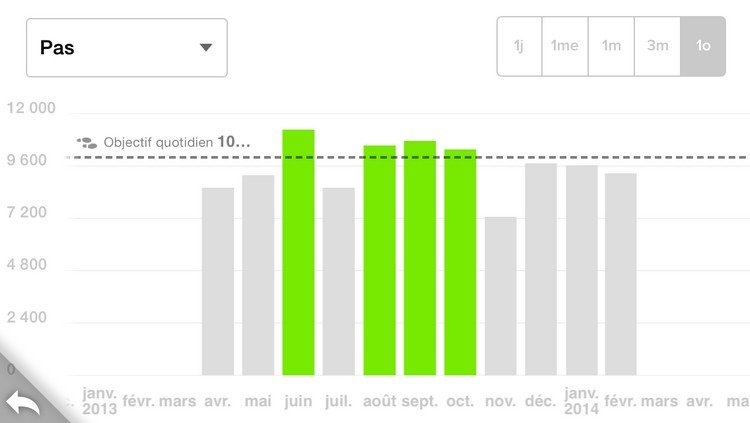This screenshot has height=423, width=750.
Task: Expand the dropdown using its arrow
Action: (x=206, y=47)
